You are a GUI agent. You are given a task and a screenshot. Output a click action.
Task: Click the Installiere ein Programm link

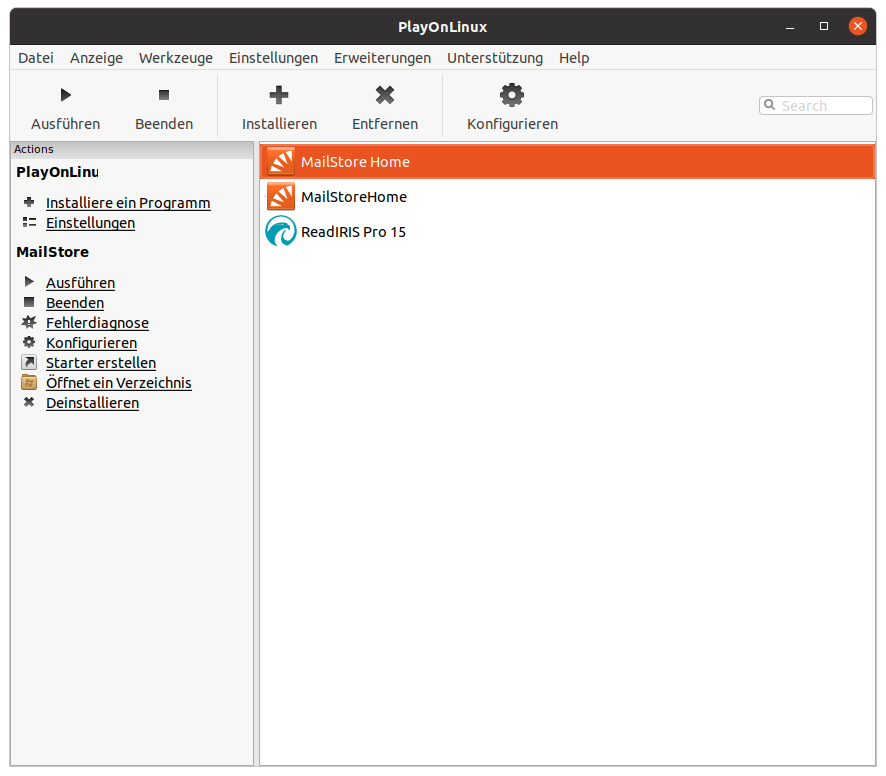(x=128, y=203)
